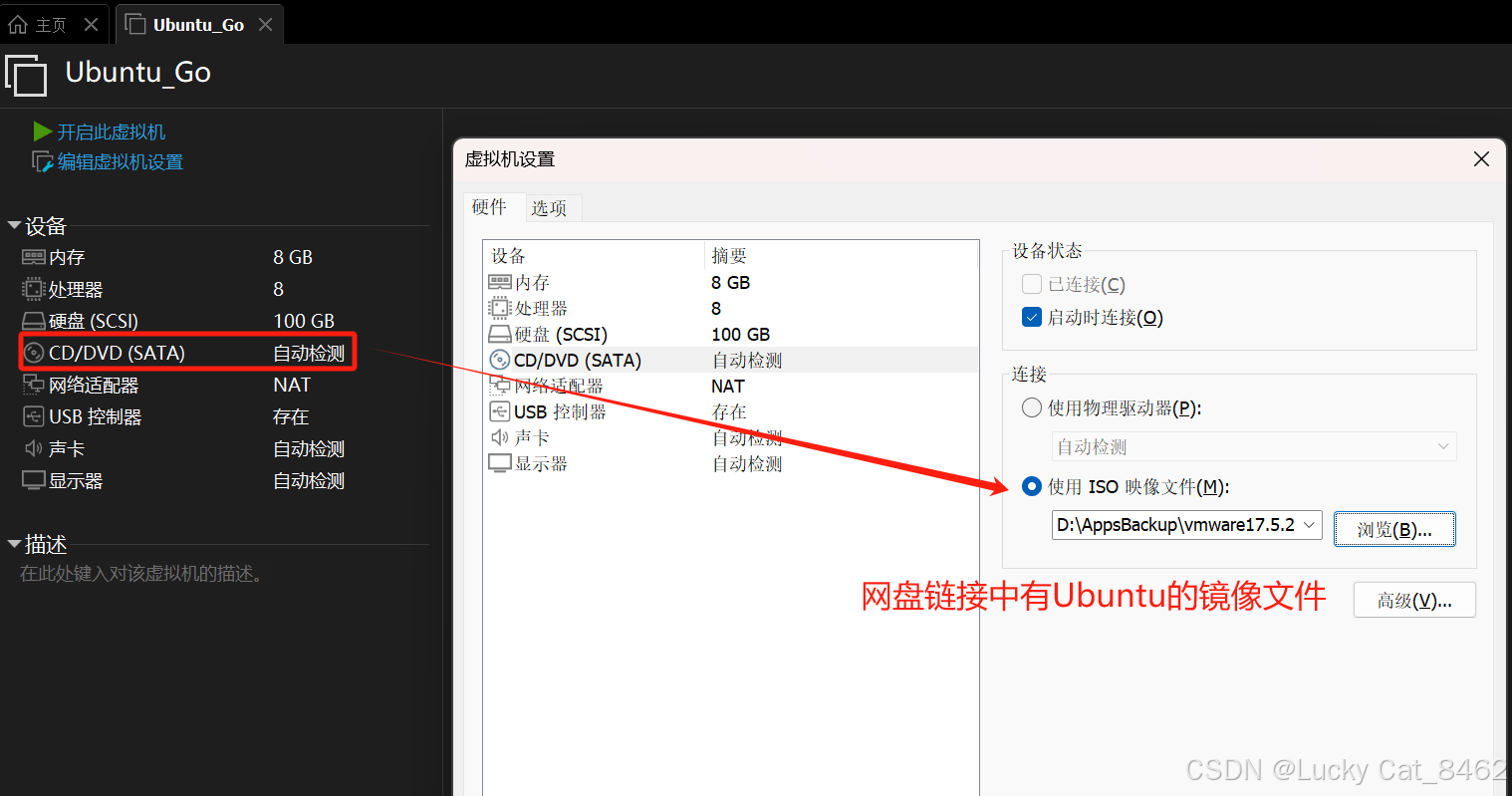The width and height of the screenshot is (1512, 796).
Task: Uncheck the 启动时连接(O) checkbox
Action: [x=1032, y=317]
